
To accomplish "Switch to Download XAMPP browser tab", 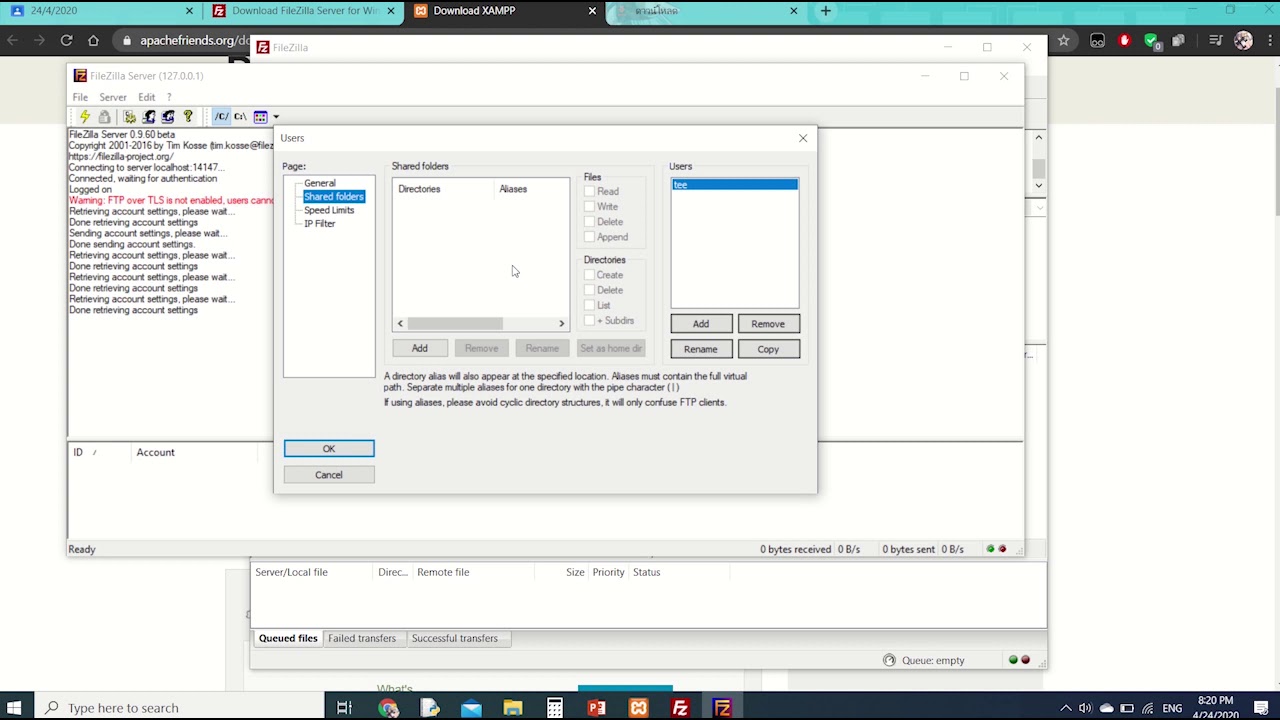I will [503, 11].
